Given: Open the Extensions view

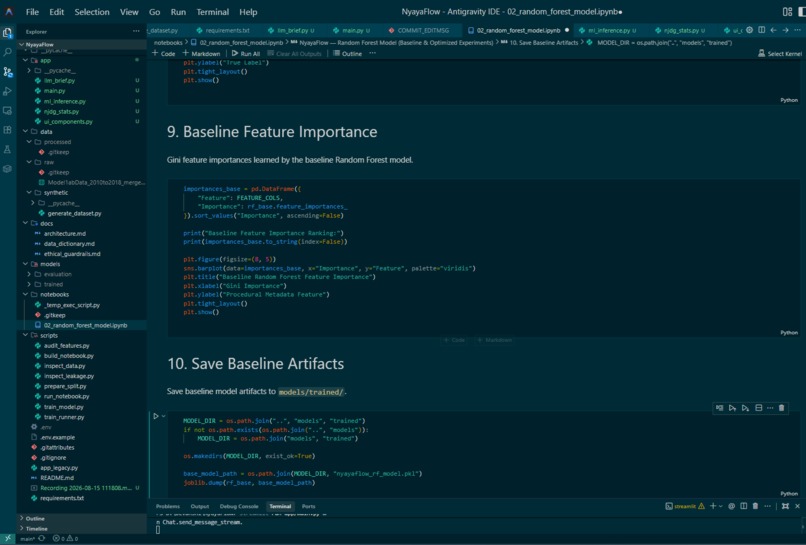Looking at the screenshot, I should click(8, 130).
